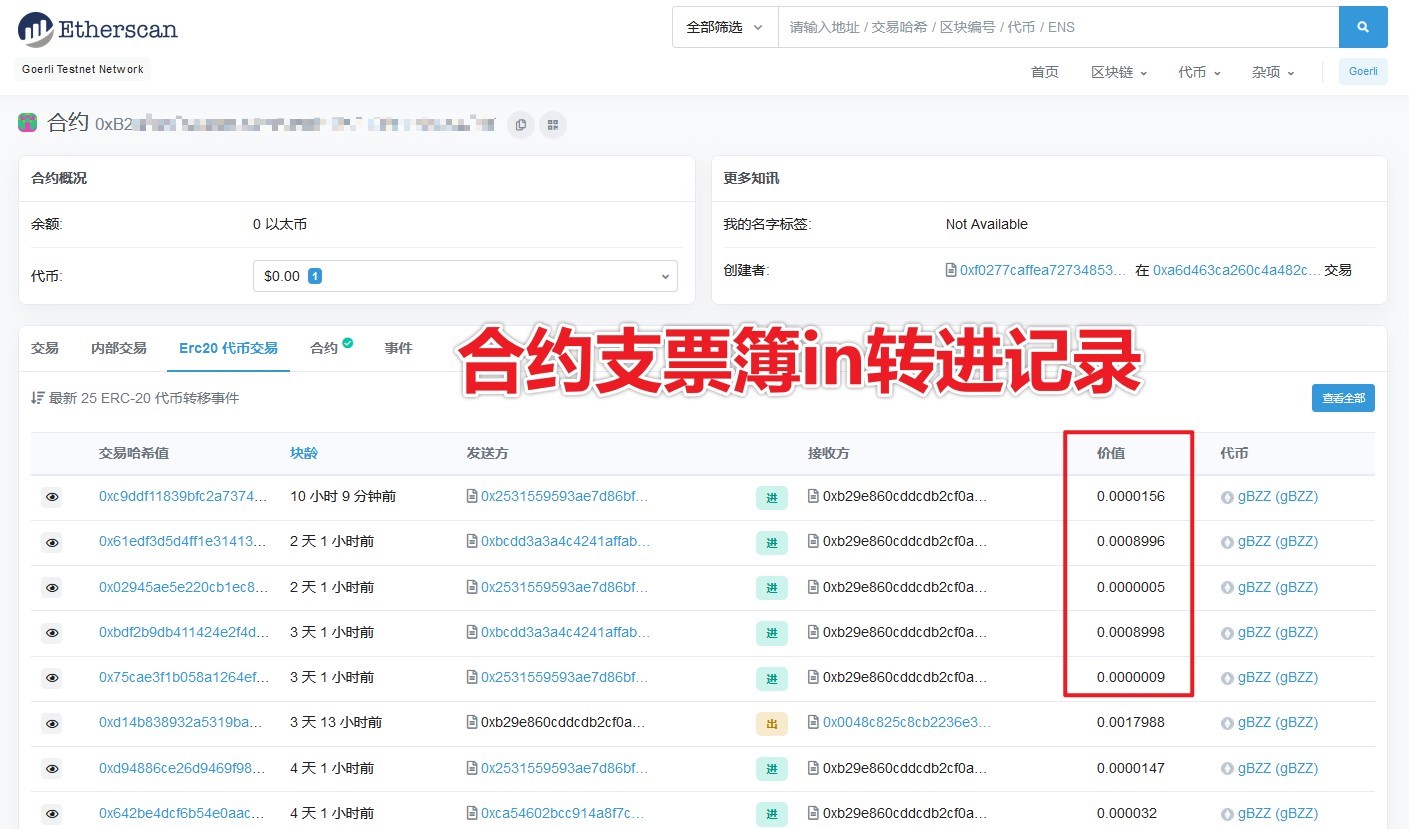Switch to the 事件 tab
The width and height of the screenshot is (1409, 829).
pos(398,348)
